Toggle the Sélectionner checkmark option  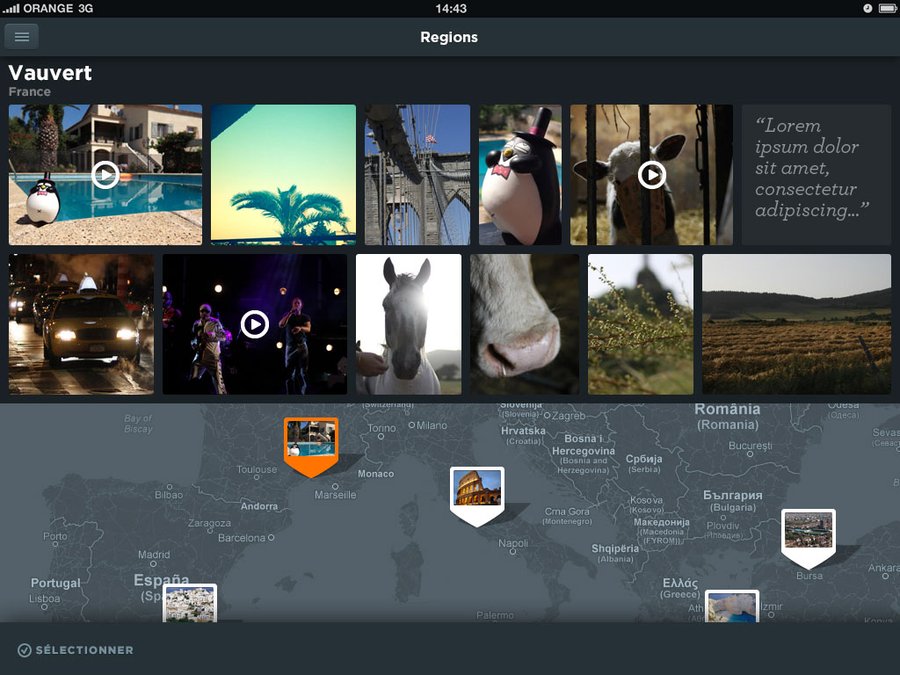coord(75,650)
